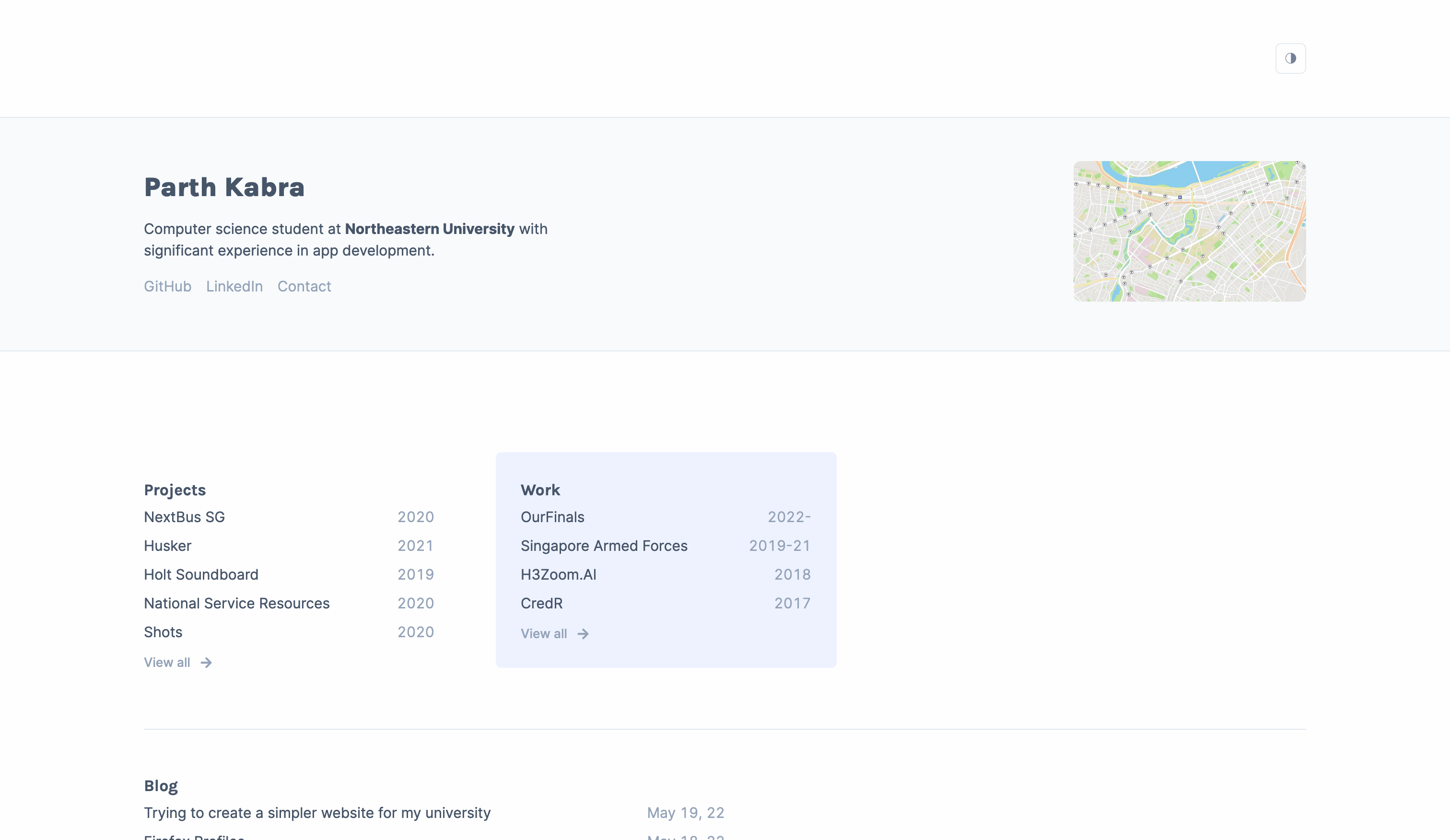The height and width of the screenshot is (840, 1450).
Task: Open National Service Resources project
Action: (x=236, y=604)
